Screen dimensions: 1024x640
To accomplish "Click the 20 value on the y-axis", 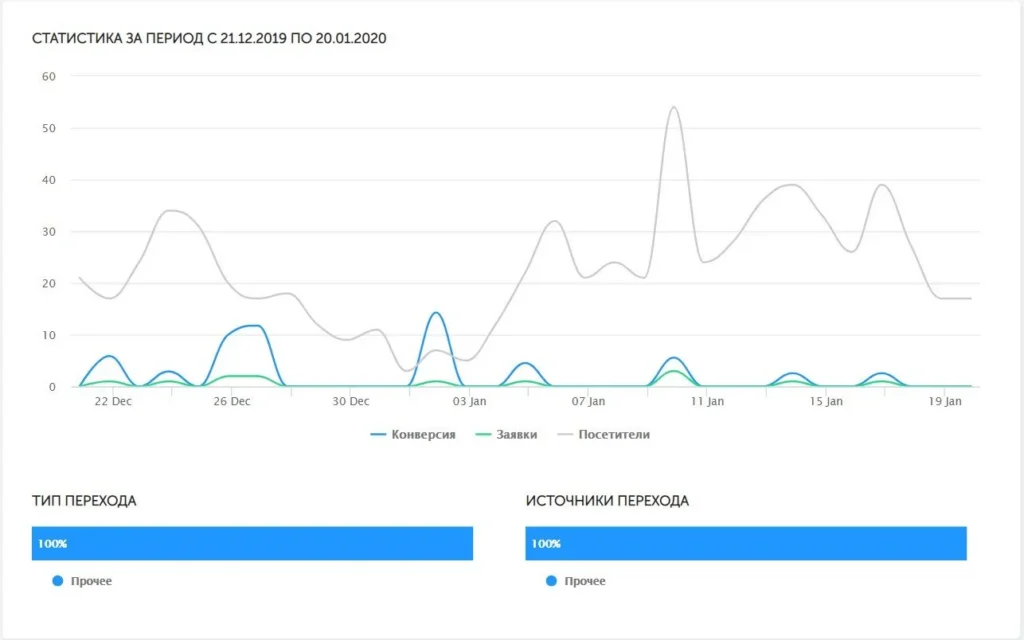I will 49,283.
